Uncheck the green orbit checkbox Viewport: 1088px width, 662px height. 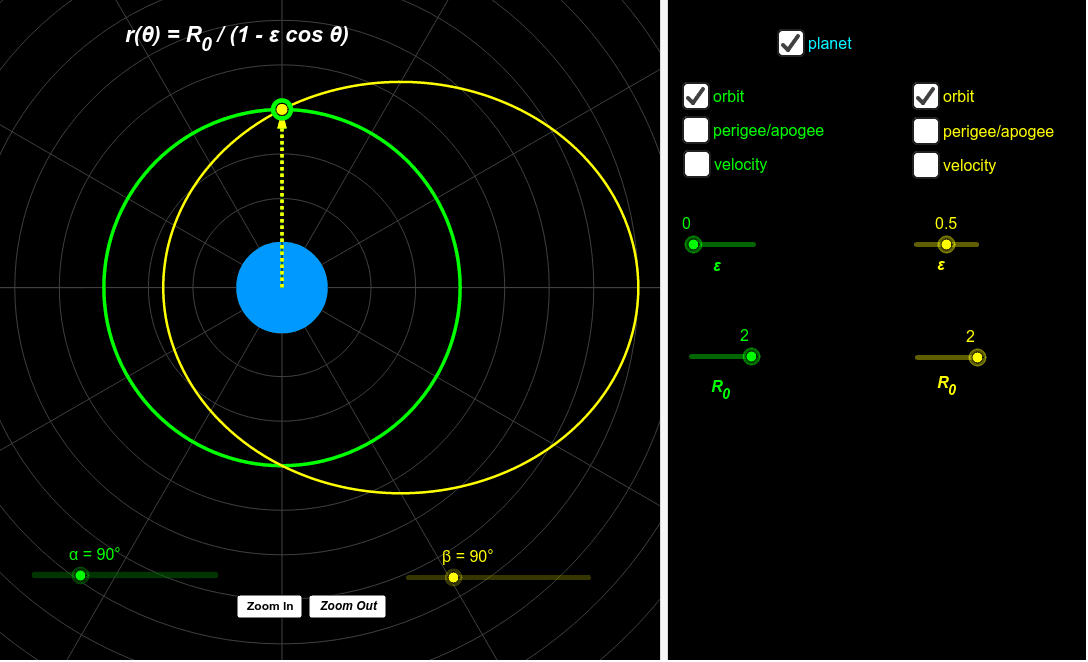(695, 96)
